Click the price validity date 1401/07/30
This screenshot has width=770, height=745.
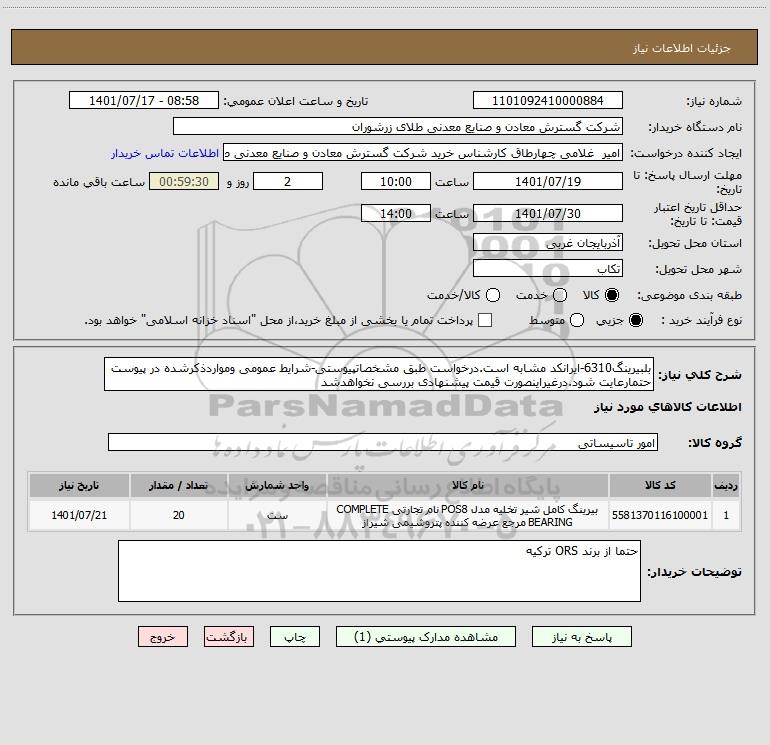click(548, 213)
